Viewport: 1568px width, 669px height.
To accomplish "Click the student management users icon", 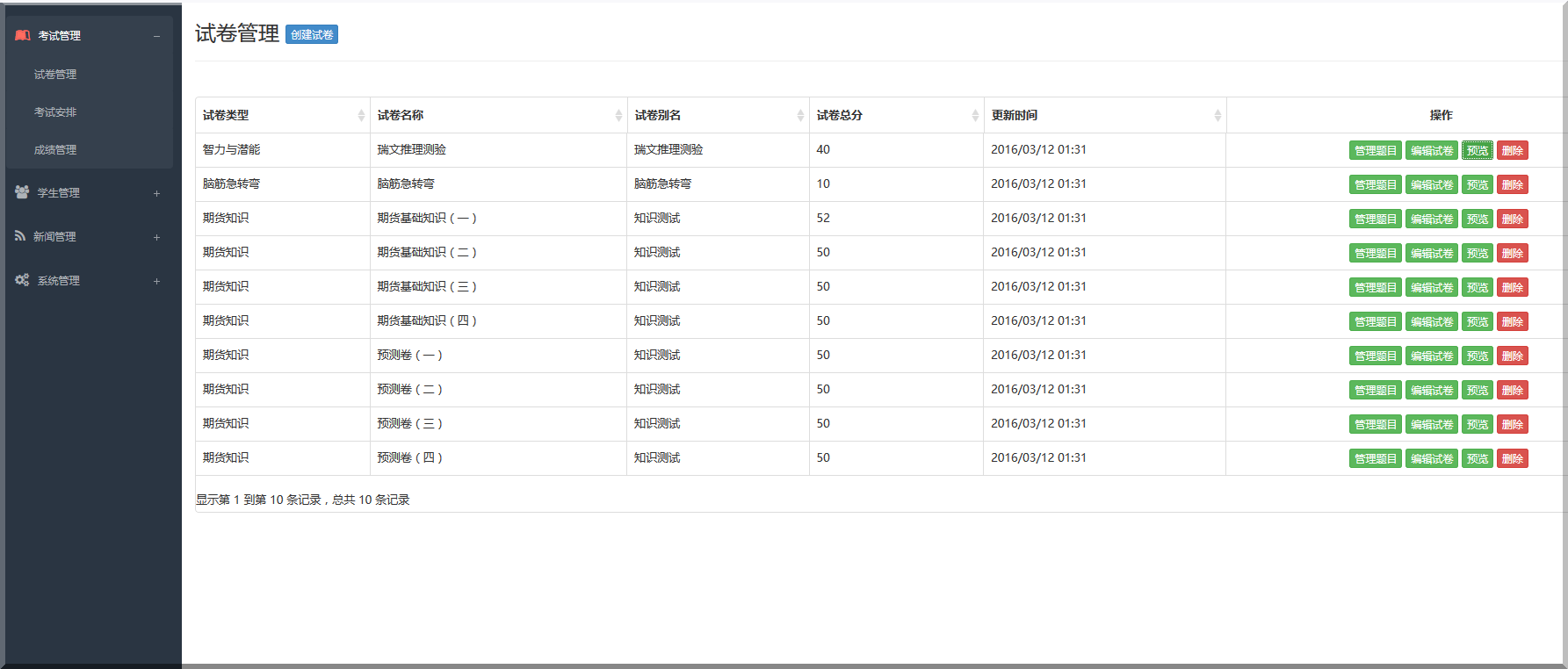I will click(x=22, y=192).
